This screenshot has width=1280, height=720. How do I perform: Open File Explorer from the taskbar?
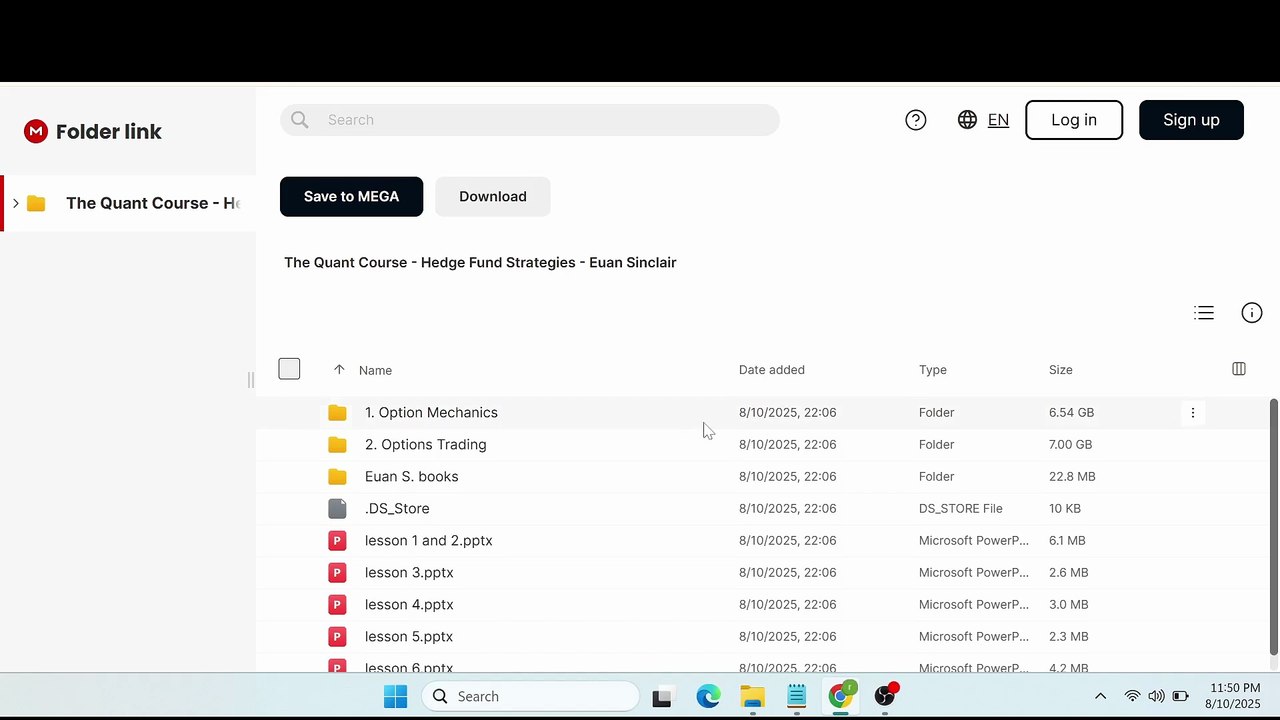coord(752,696)
